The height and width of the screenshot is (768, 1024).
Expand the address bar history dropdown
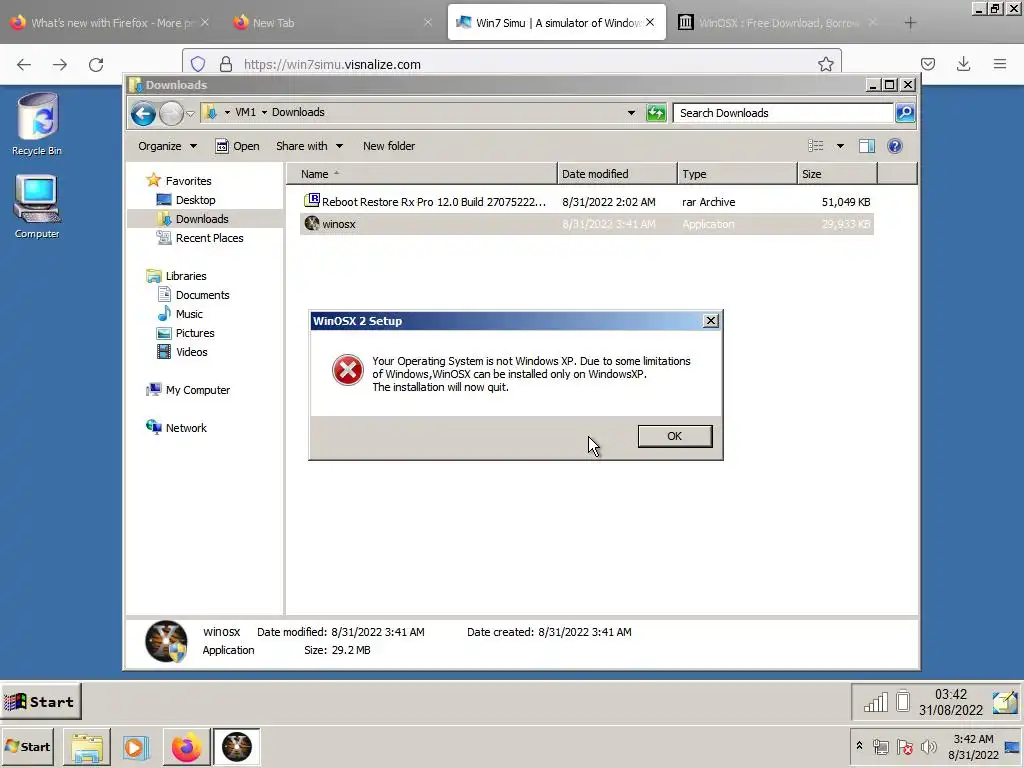coord(631,112)
